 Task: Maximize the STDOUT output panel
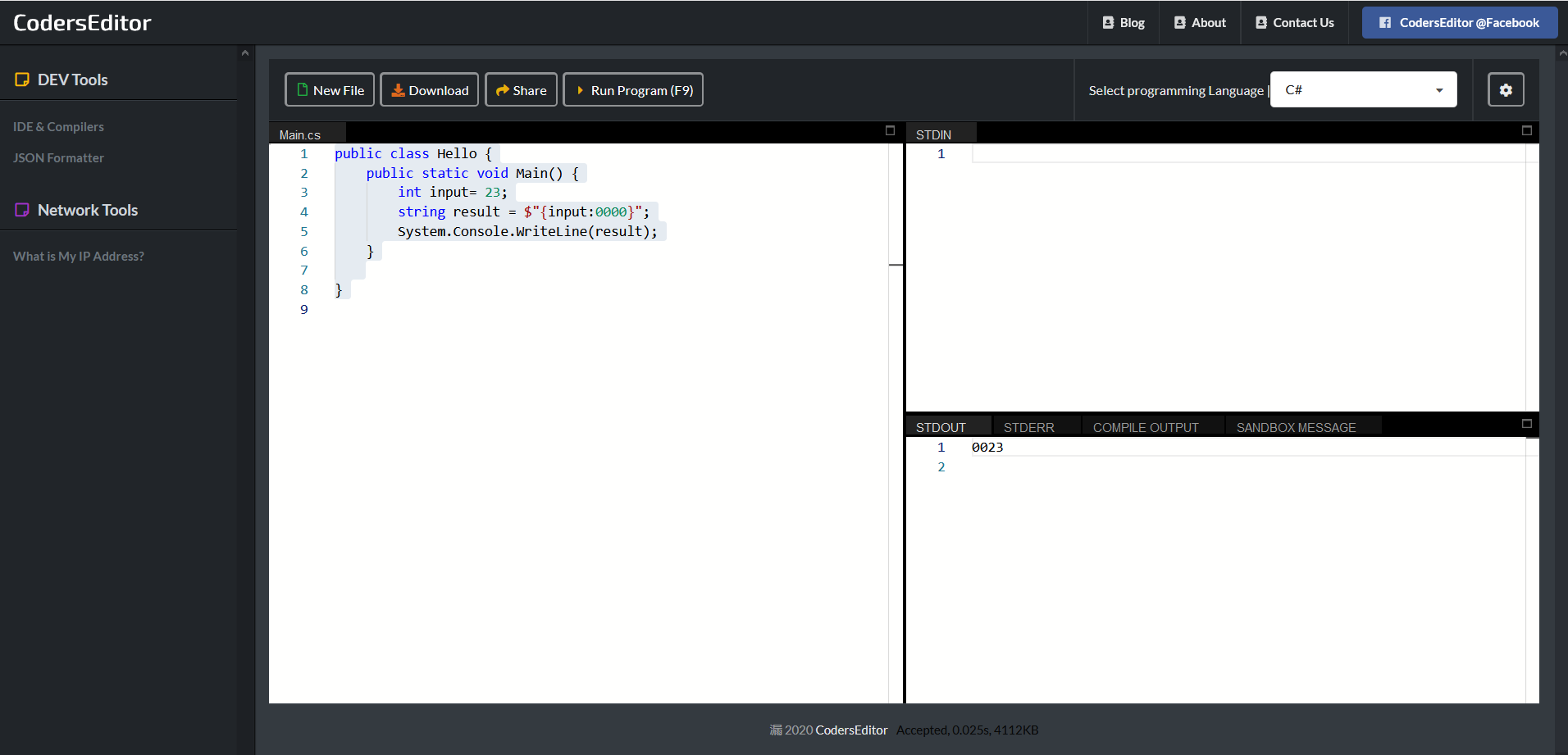[1526, 424]
